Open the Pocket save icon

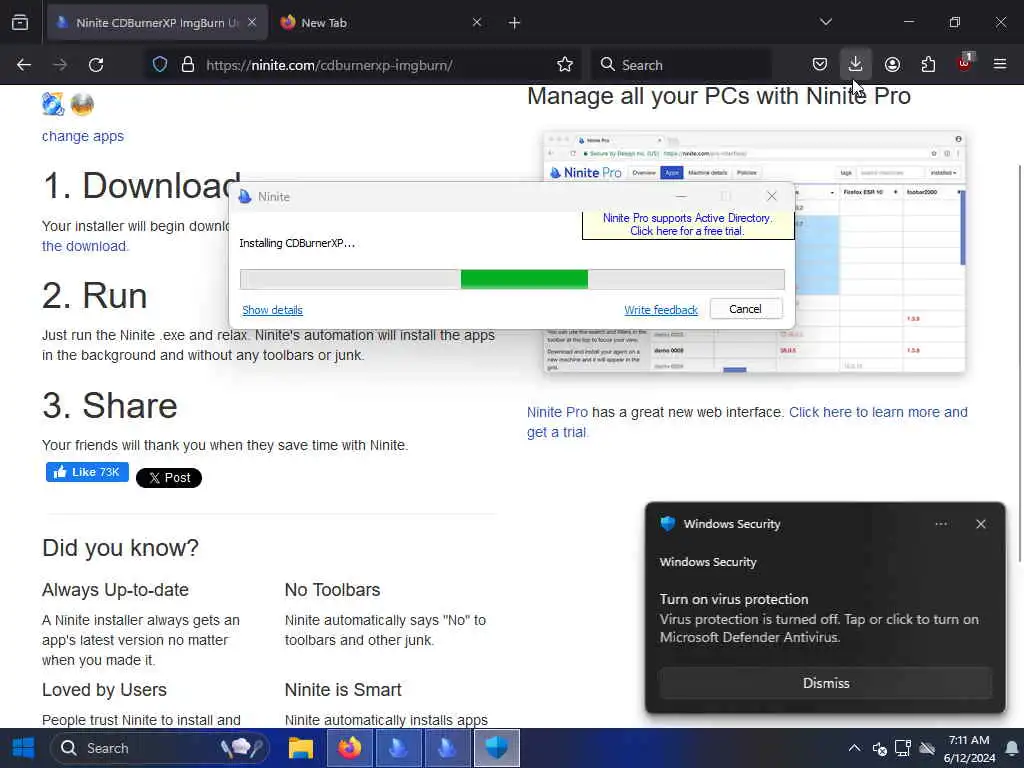tap(820, 65)
